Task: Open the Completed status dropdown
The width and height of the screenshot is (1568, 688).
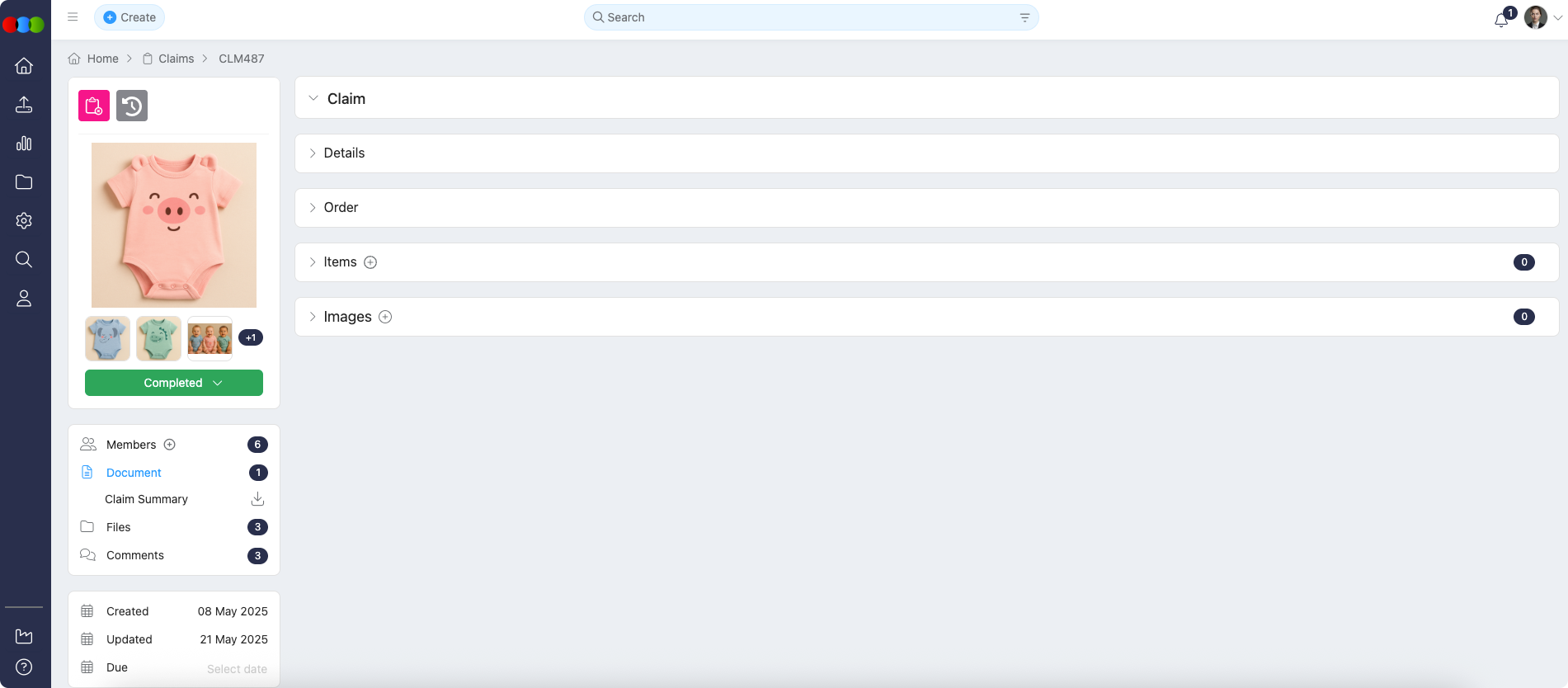Action: pos(174,383)
